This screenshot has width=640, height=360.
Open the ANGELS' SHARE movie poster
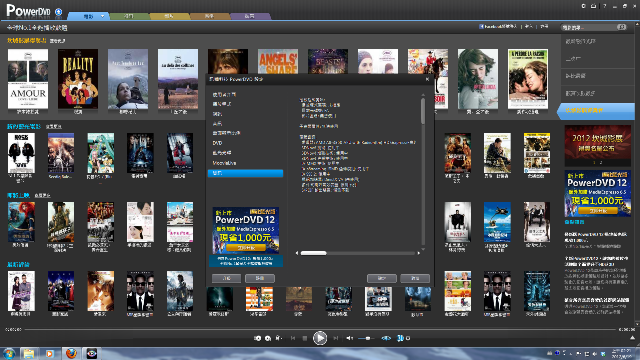[x=278, y=62]
